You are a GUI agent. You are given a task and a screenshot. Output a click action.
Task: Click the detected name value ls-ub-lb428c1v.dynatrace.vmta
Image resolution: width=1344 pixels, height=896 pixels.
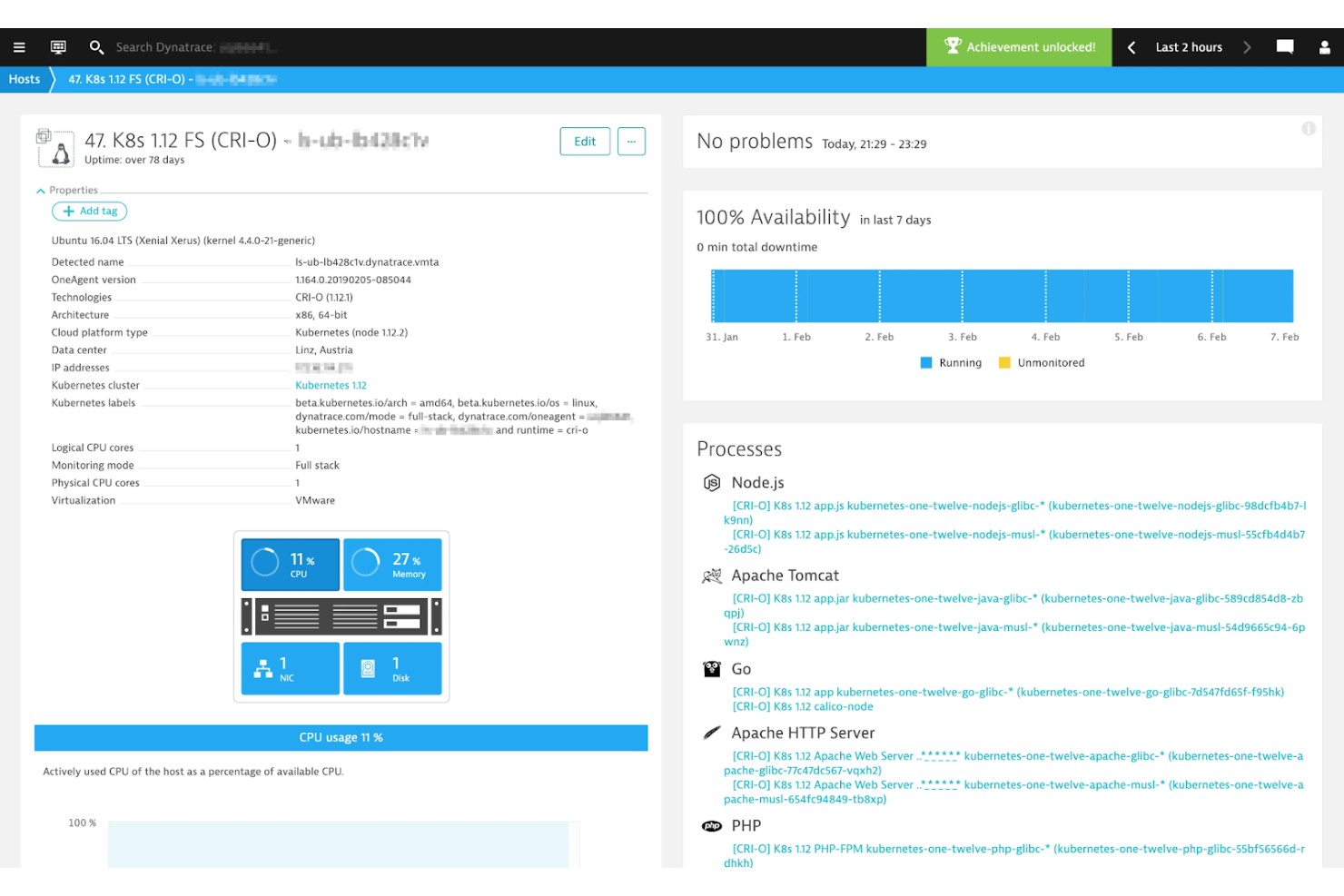click(x=367, y=262)
